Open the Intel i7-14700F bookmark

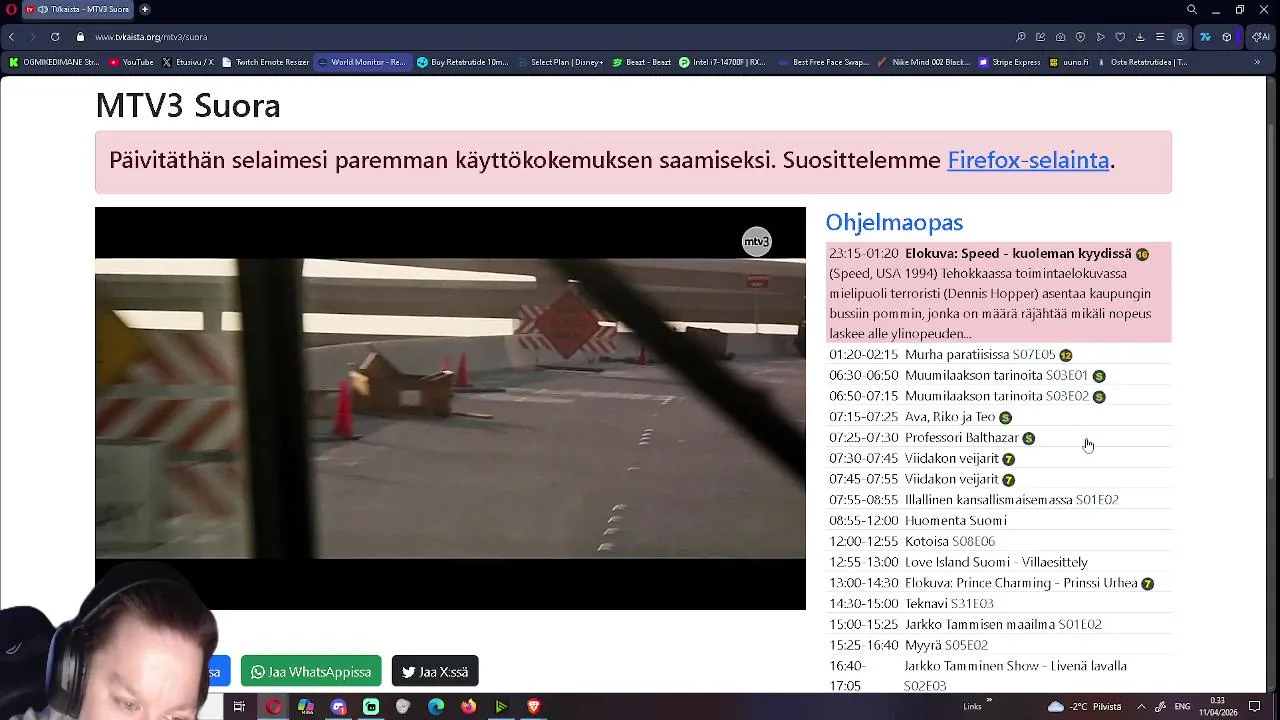point(721,62)
